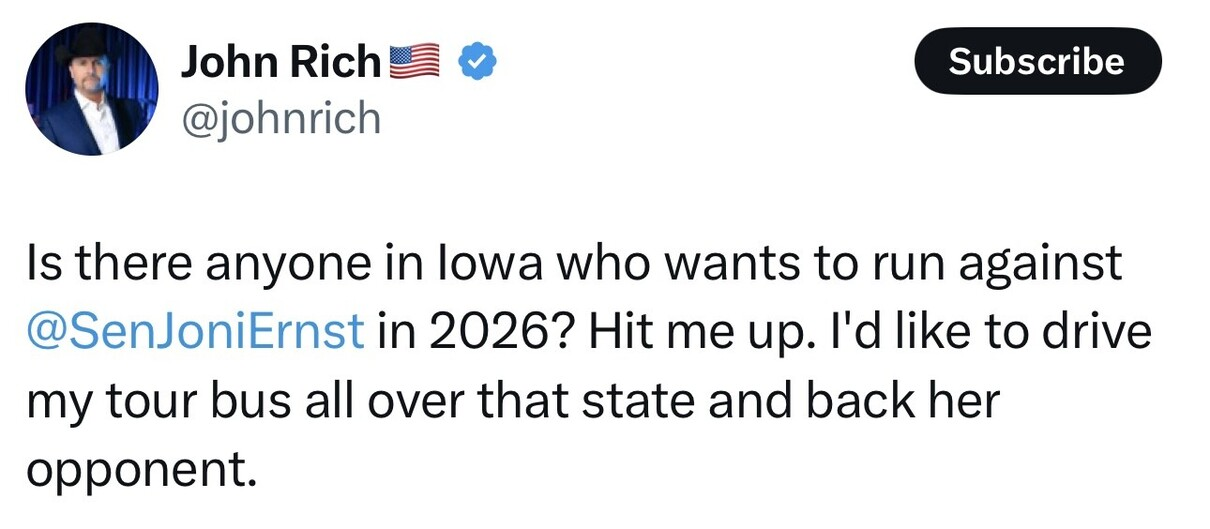Click "Hit me up." in the tweet
This screenshot has height=529, width=1210.
point(692,331)
